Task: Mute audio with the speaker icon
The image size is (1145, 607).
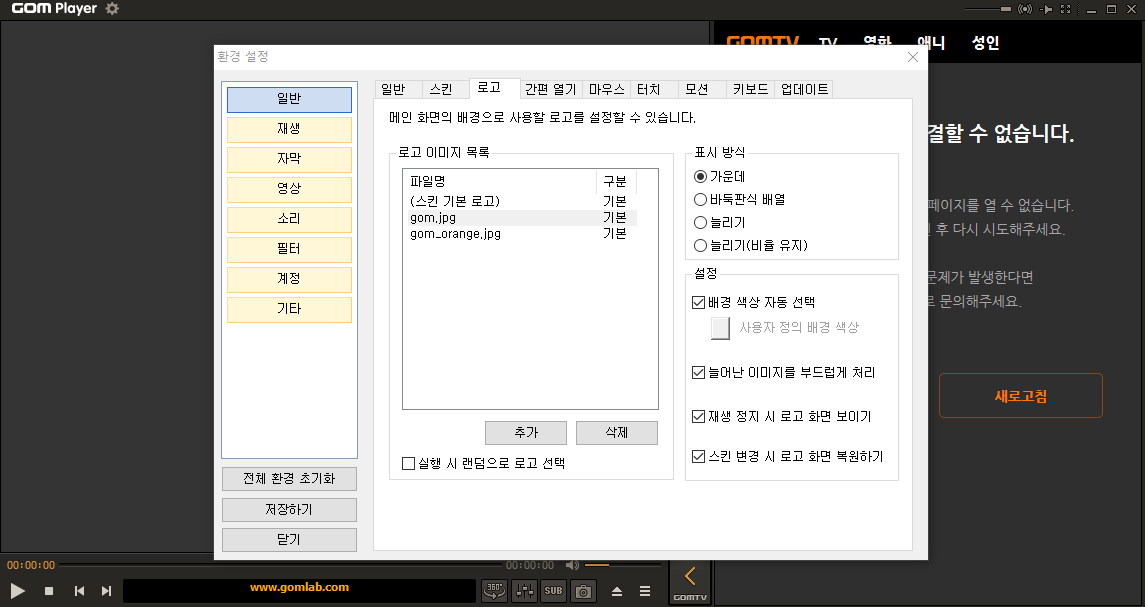Action: (x=572, y=564)
